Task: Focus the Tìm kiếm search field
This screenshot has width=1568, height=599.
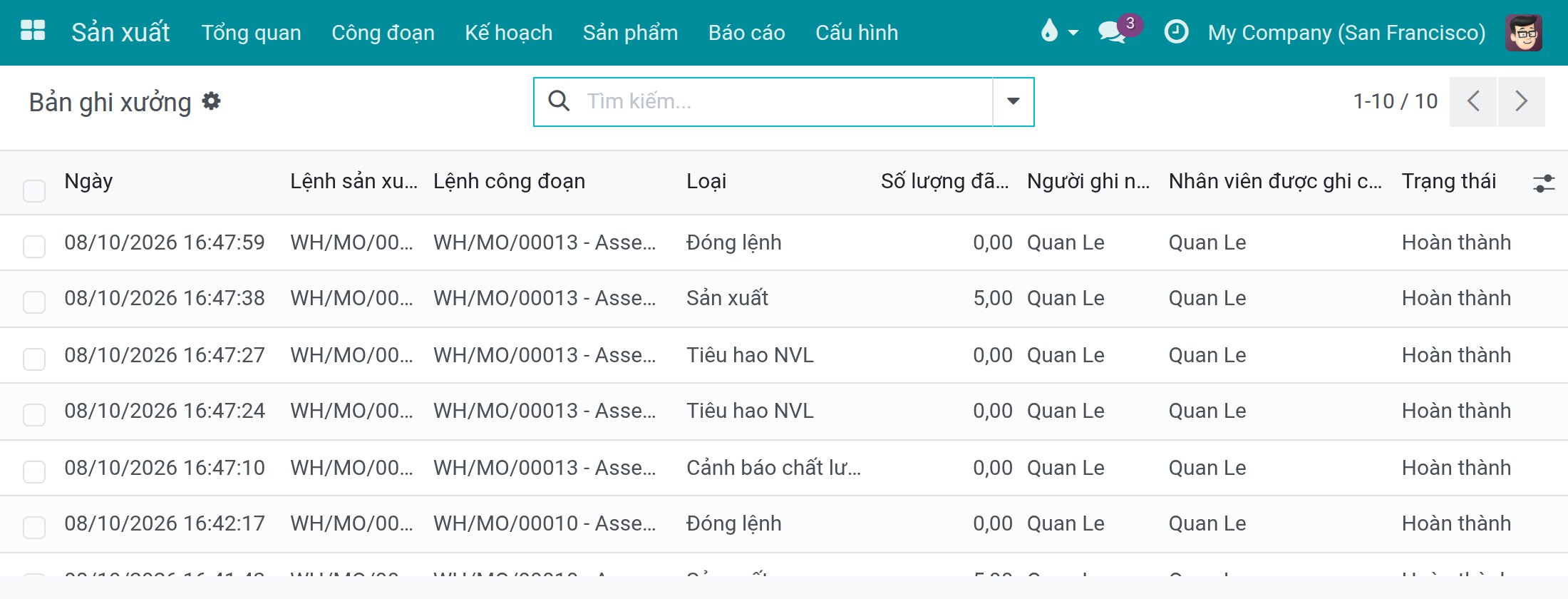Action: point(788,101)
